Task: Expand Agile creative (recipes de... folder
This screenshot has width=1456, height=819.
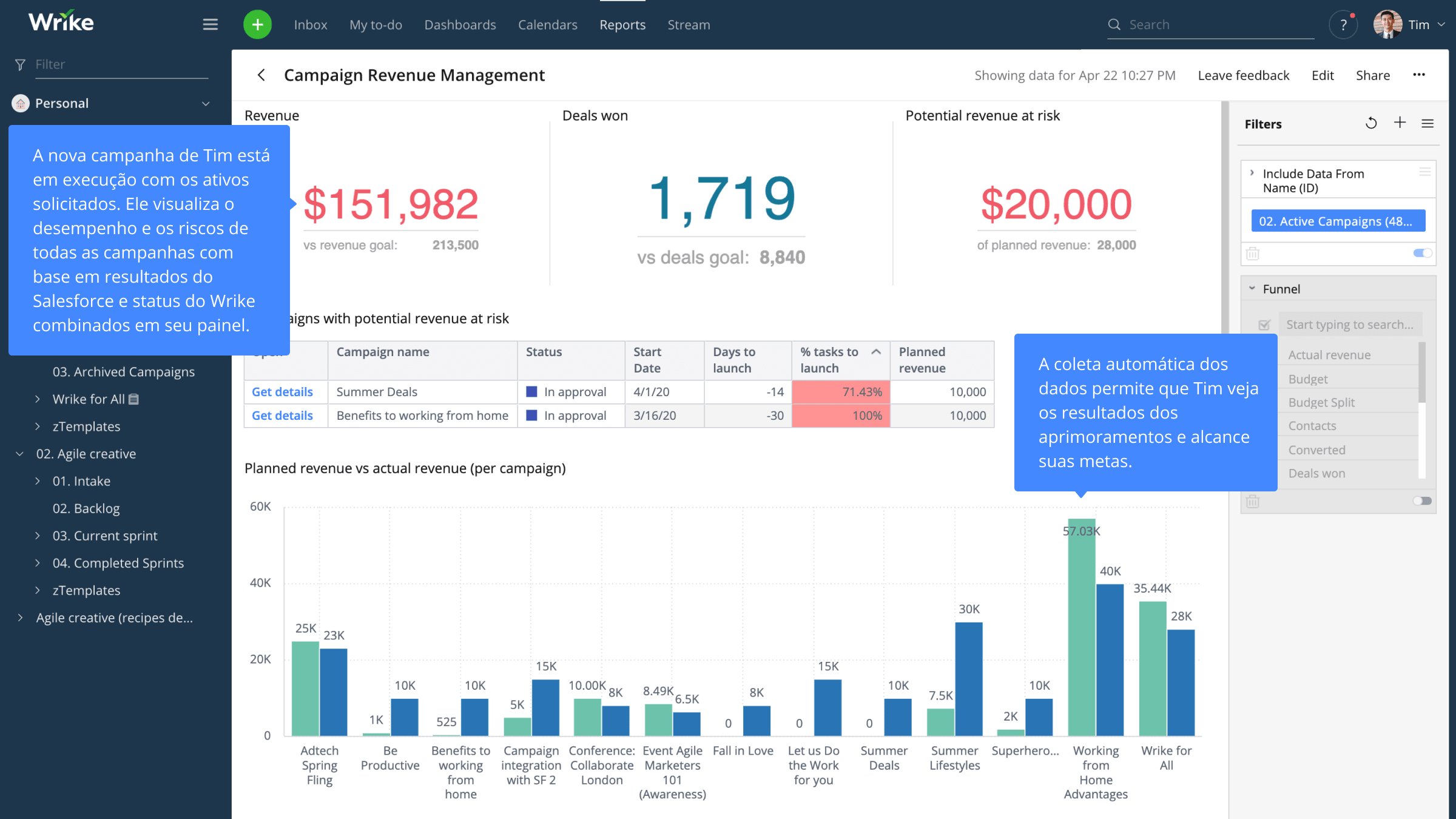Action: click(x=20, y=618)
